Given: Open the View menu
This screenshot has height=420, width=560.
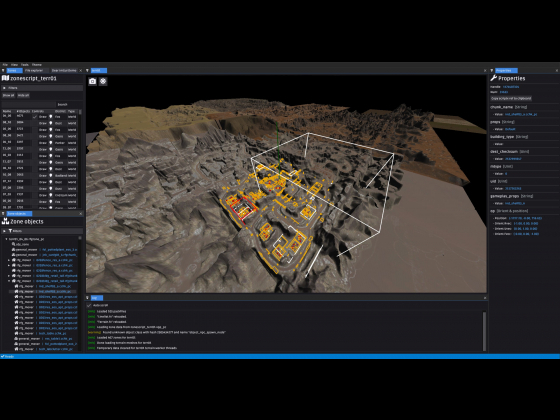Looking at the screenshot, I should [14, 65].
